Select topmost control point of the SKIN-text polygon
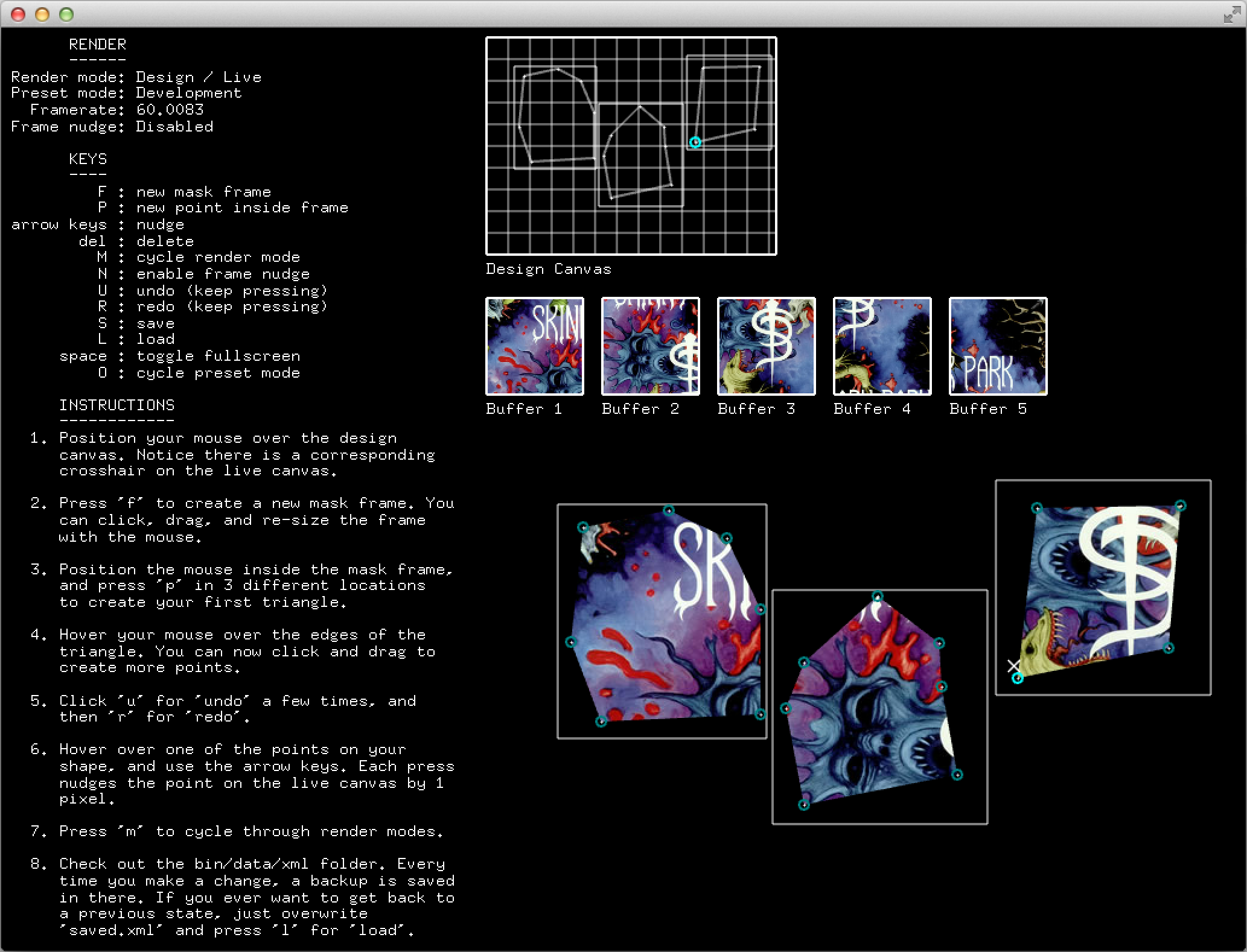Image resolution: width=1247 pixels, height=952 pixels. [x=669, y=511]
